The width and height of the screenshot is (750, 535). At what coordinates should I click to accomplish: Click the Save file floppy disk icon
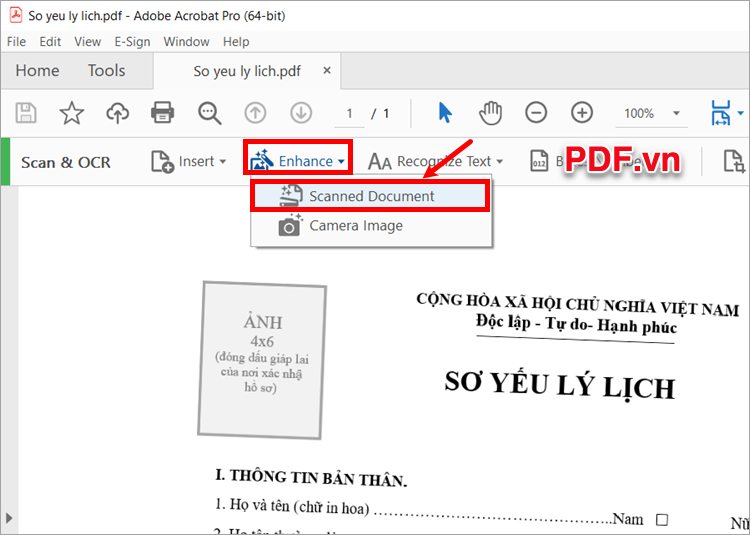pos(27,113)
